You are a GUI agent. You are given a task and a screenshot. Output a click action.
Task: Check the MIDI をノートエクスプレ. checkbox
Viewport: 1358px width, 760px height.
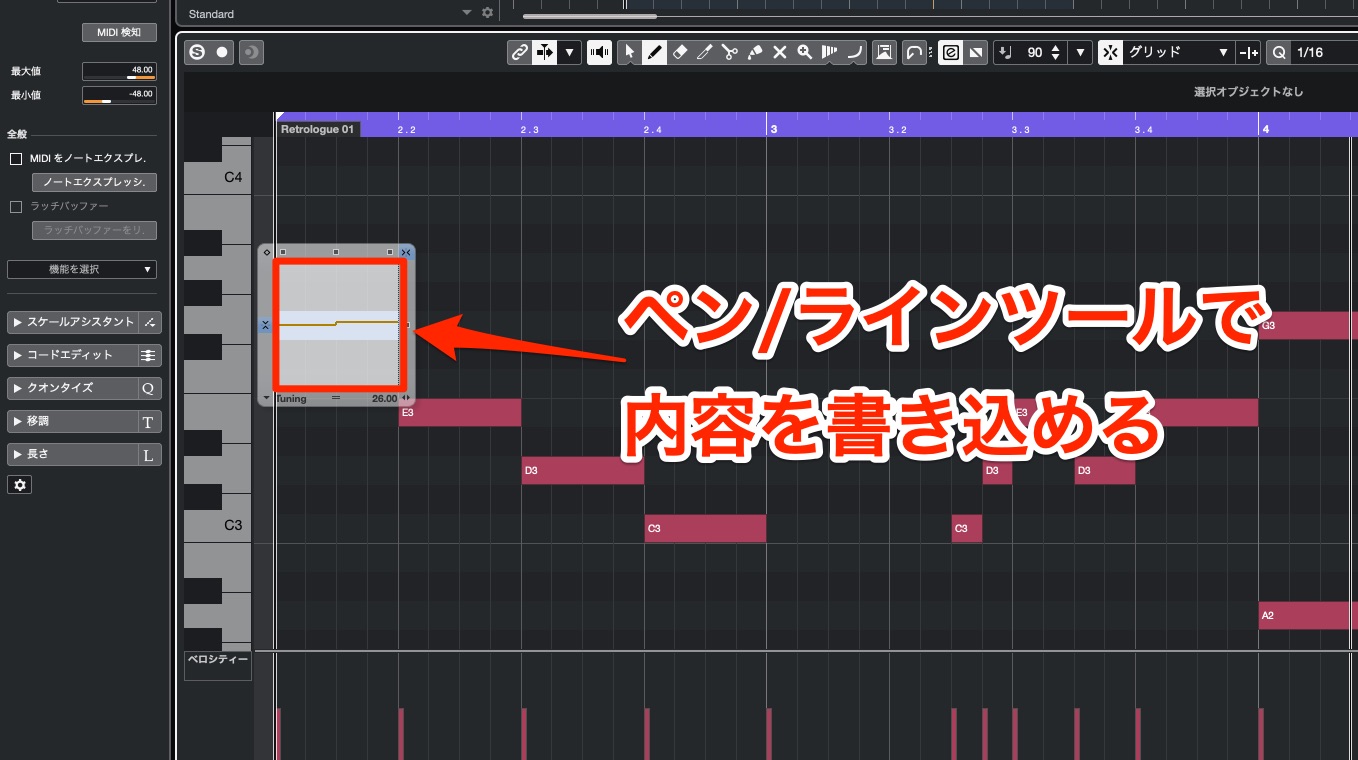tap(16, 159)
